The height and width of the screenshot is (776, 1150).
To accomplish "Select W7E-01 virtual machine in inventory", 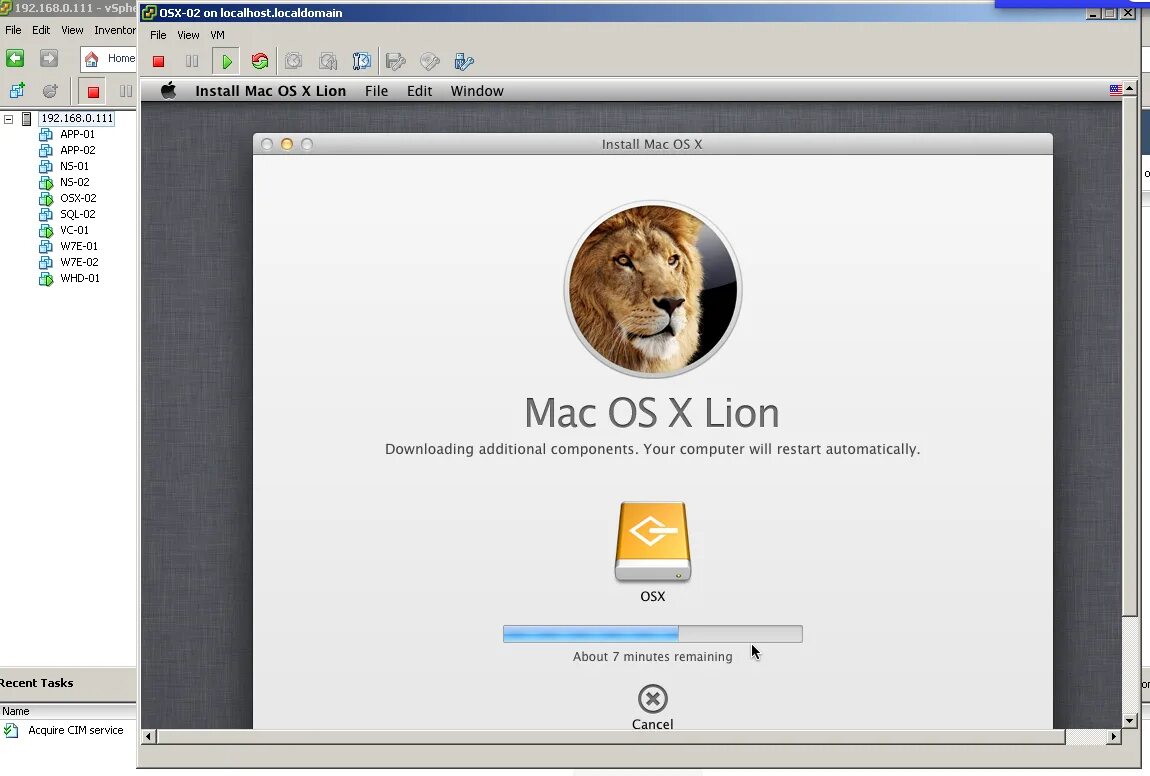I will click(78, 246).
